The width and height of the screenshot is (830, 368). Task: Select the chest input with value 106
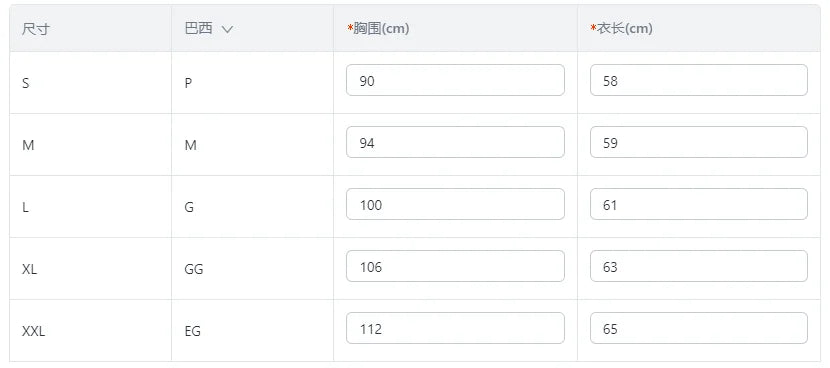pyautogui.click(x=455, y=266)
